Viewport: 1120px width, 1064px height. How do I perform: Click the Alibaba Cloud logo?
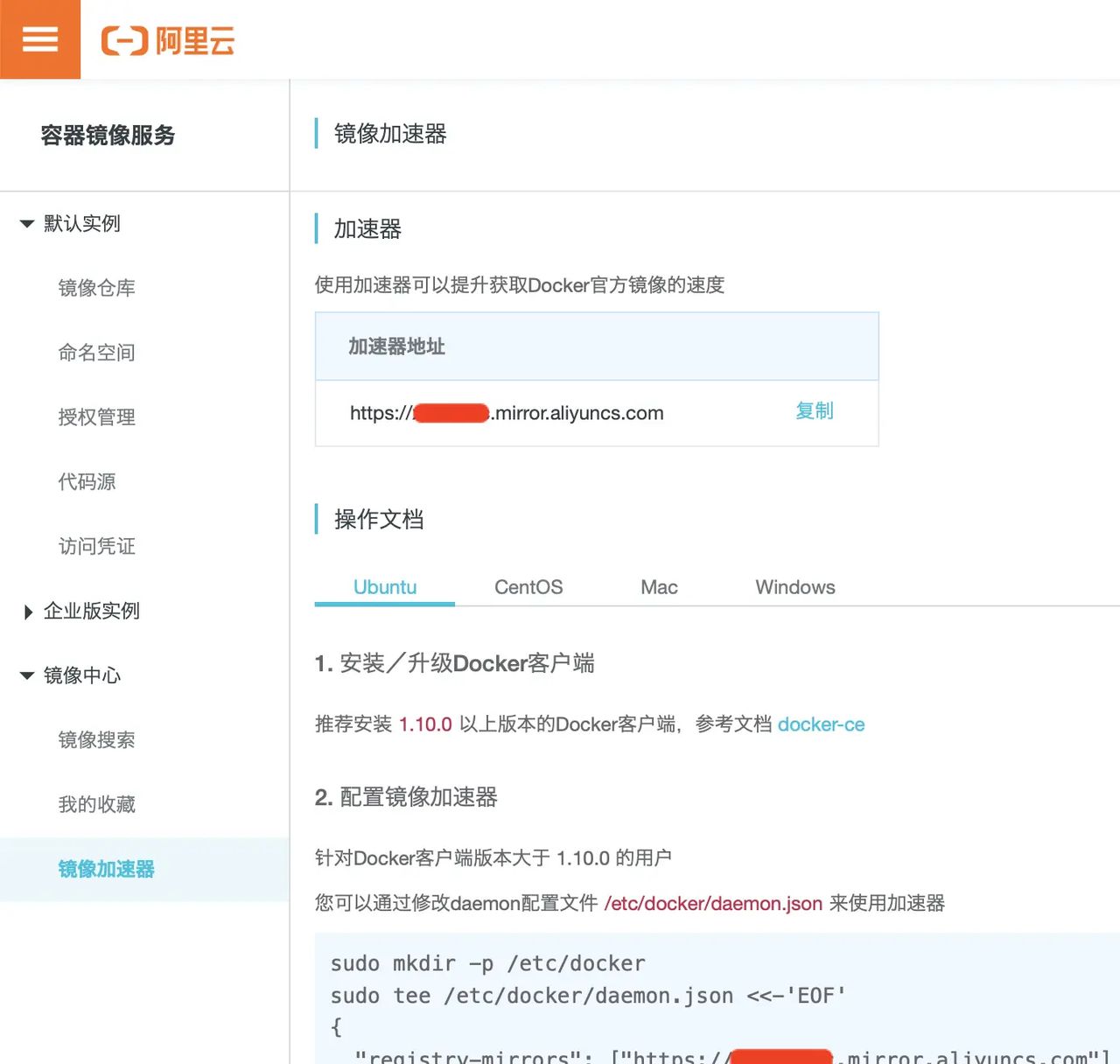[x=168, y=40]
